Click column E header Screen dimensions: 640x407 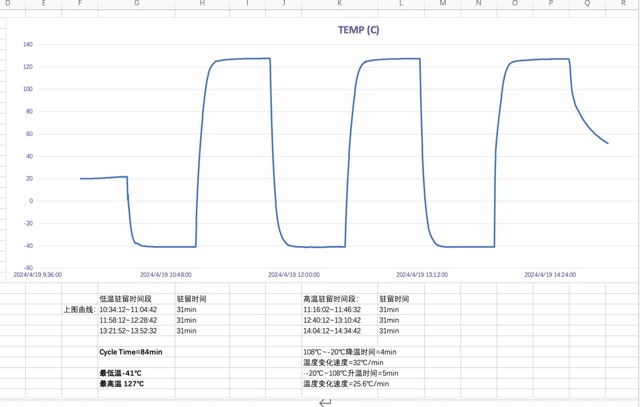pyautogui.click(x=44, y=5)
